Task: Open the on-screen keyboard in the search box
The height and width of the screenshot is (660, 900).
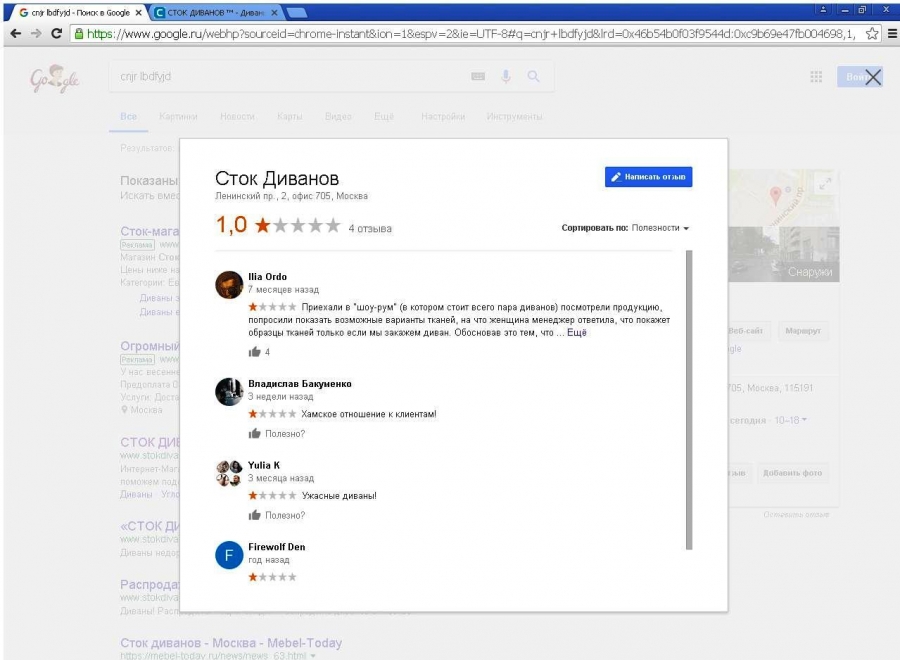Action: tap(478, 76)
